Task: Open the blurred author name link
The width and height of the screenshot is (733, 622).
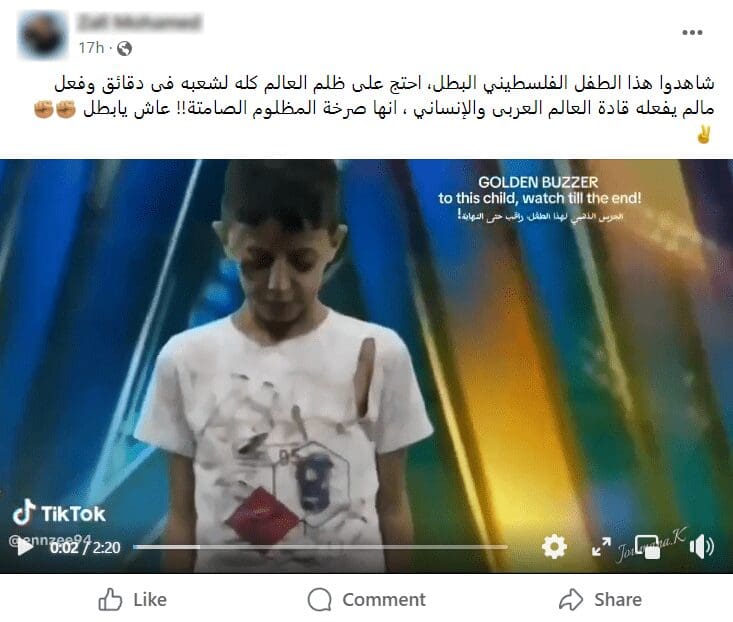Action: 139,21
